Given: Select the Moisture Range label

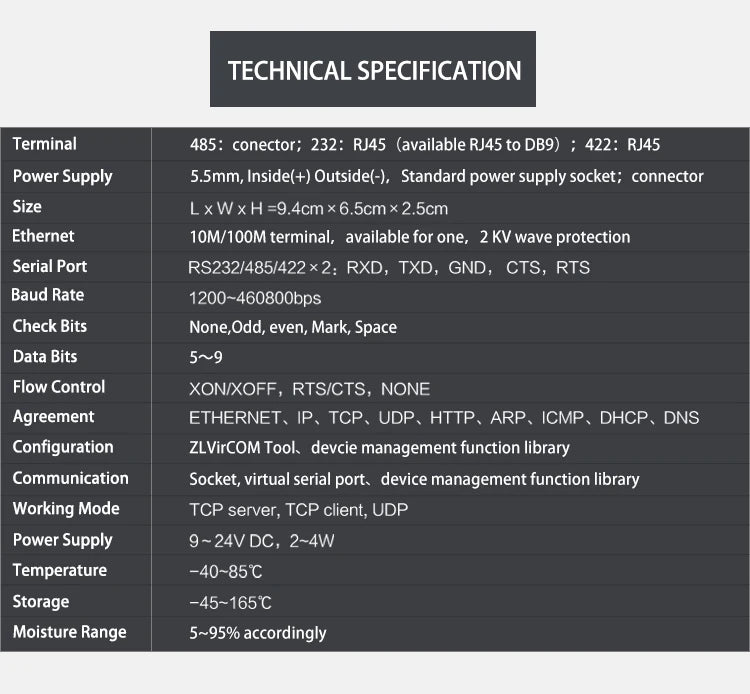Looking at the screenshot, I should point(69,632).
